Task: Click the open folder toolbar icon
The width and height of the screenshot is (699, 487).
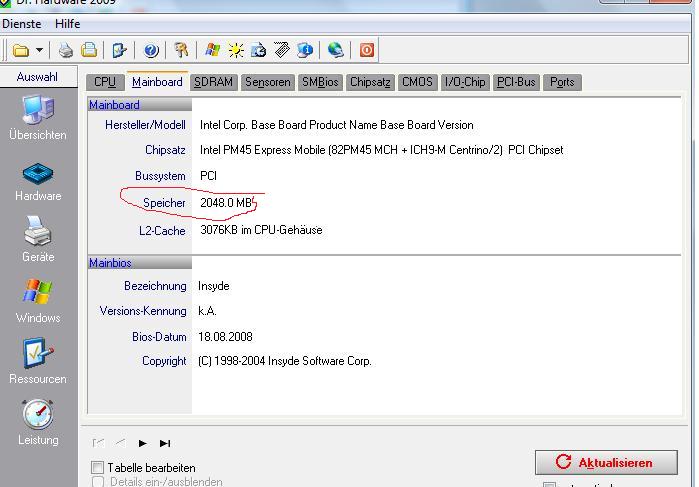Action: coord(21,50)
